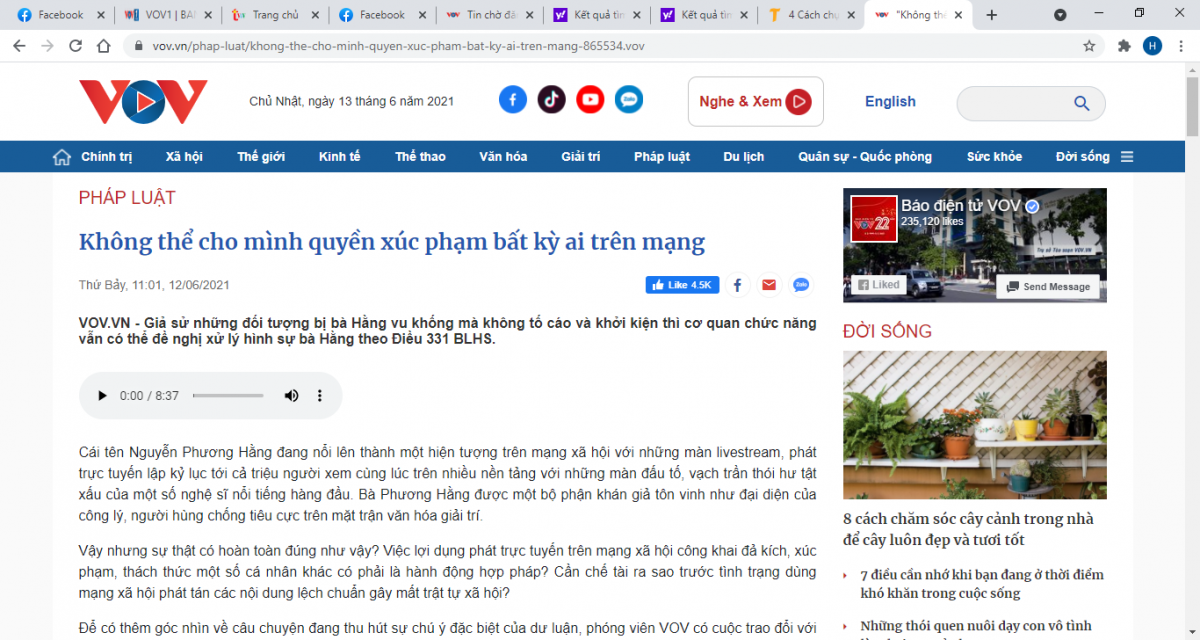Click the Zalo share icon beside article
Image resolution: width=1200 pixels, height=640 pixels.
(x=801, y=285)
